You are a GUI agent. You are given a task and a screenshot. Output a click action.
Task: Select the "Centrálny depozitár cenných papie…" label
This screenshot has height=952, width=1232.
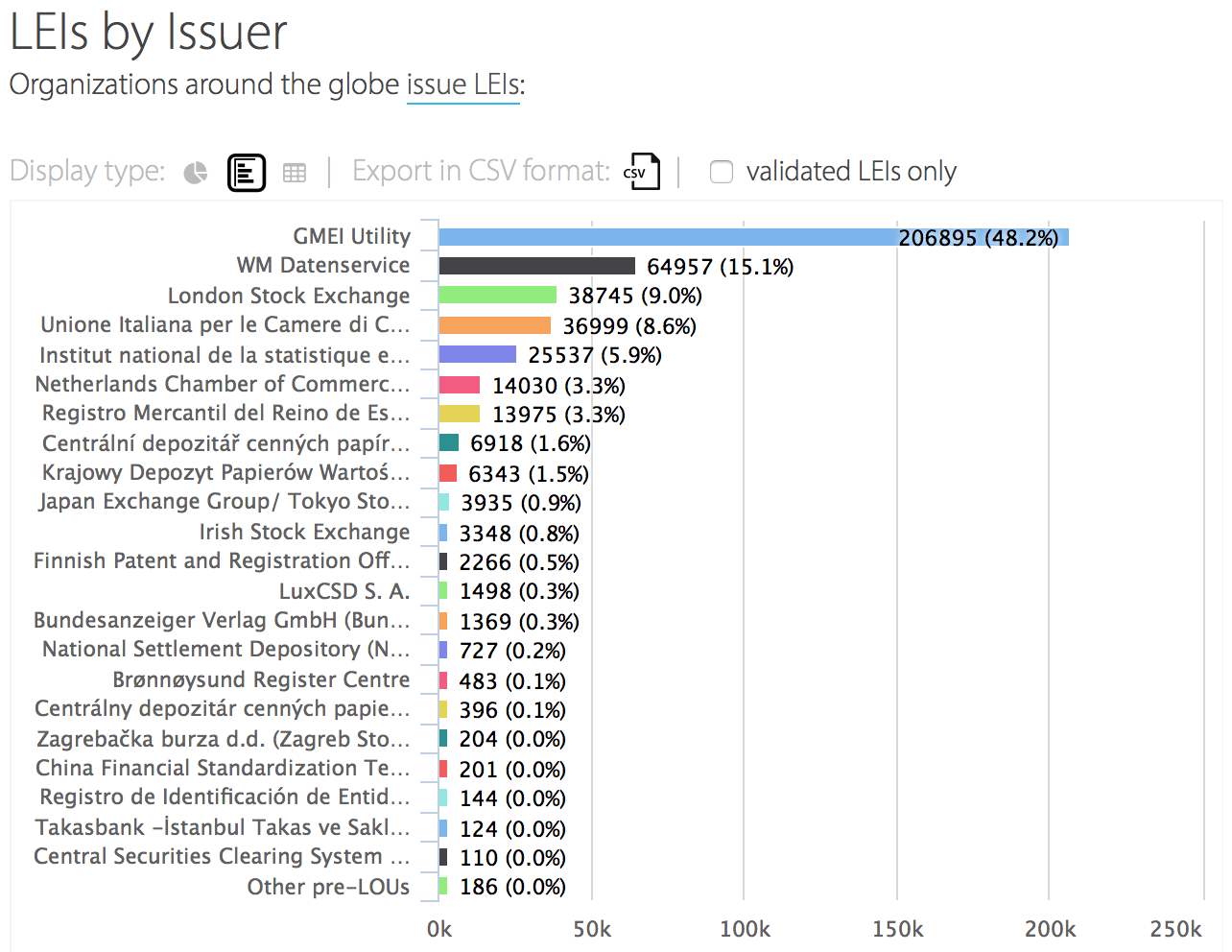(x=223, y=708)
